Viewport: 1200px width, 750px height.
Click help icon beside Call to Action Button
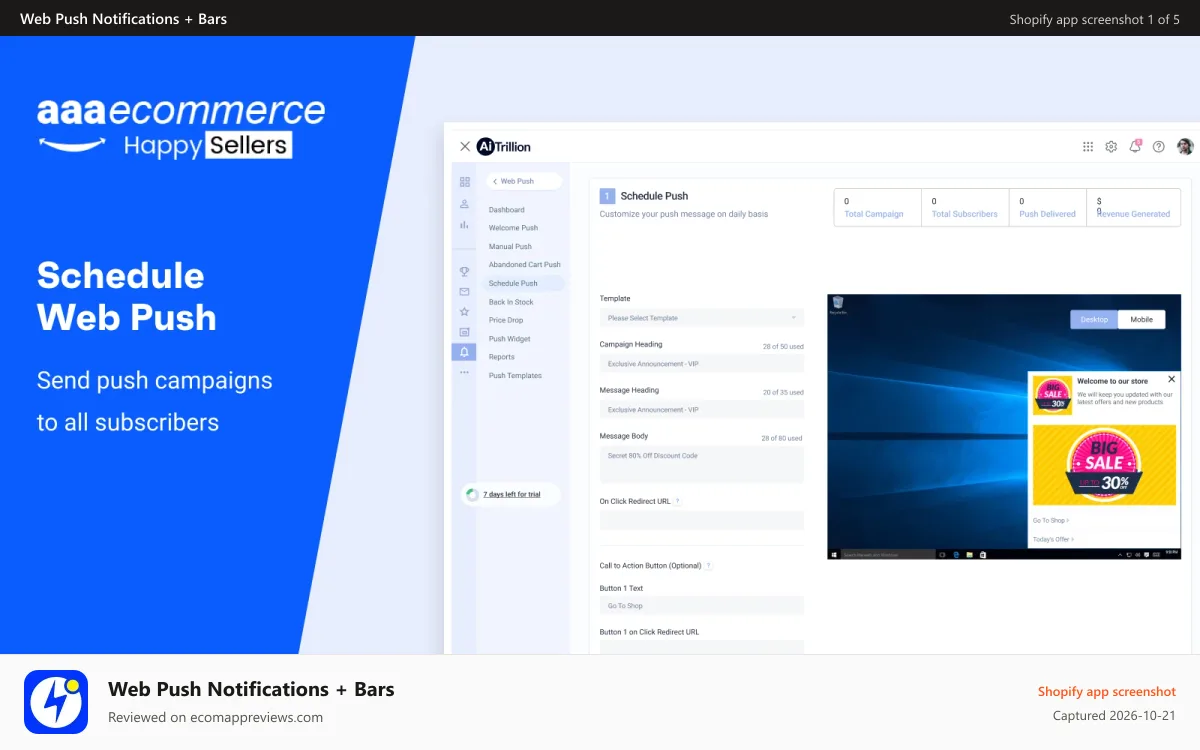(x=709, y=566)
